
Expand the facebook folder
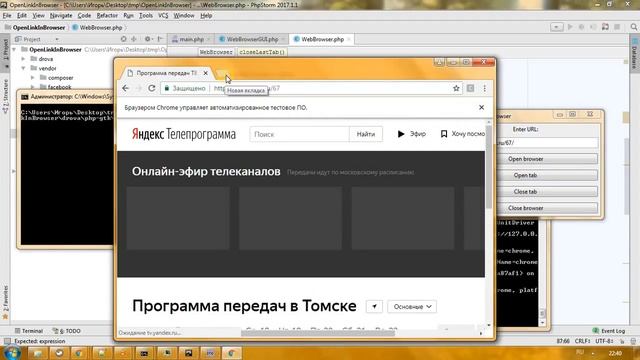33,87
